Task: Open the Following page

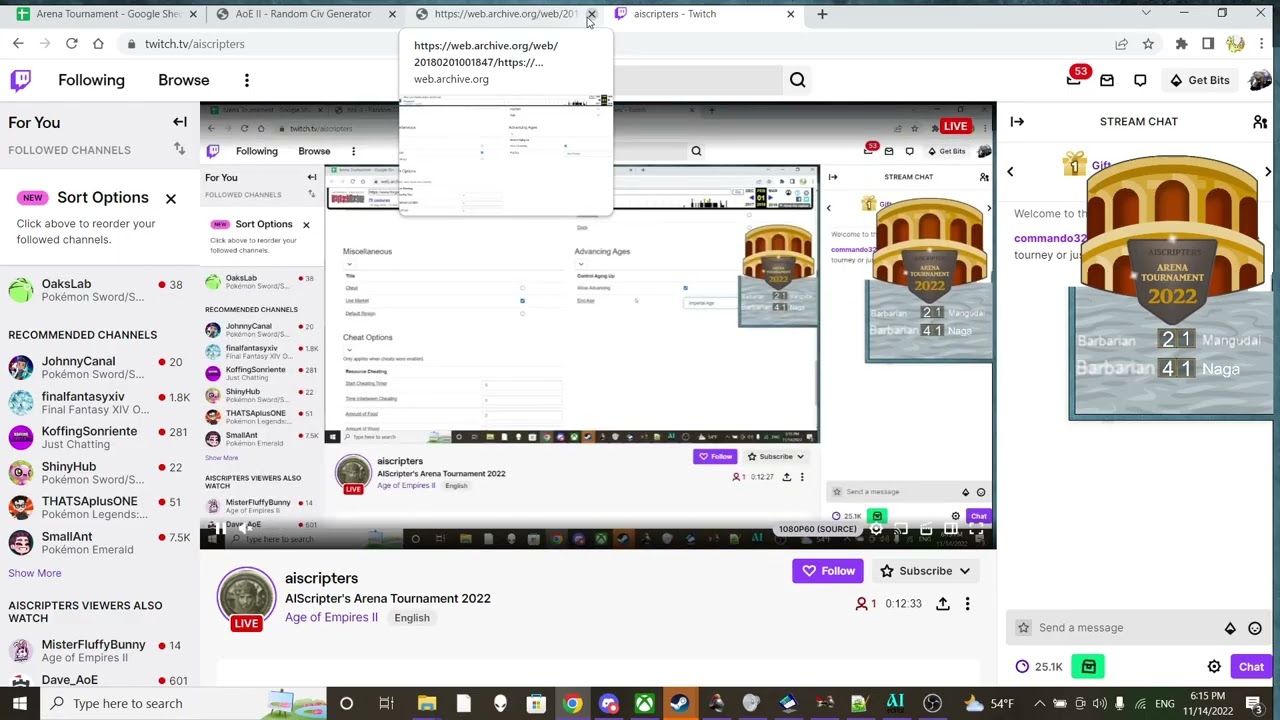Action: [x=91, y=80]
